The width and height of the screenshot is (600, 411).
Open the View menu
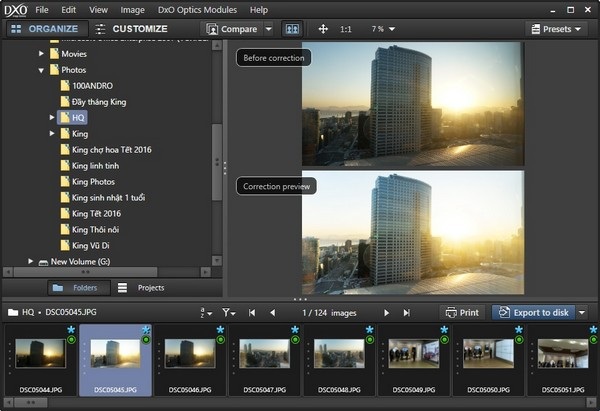[98, 10]
